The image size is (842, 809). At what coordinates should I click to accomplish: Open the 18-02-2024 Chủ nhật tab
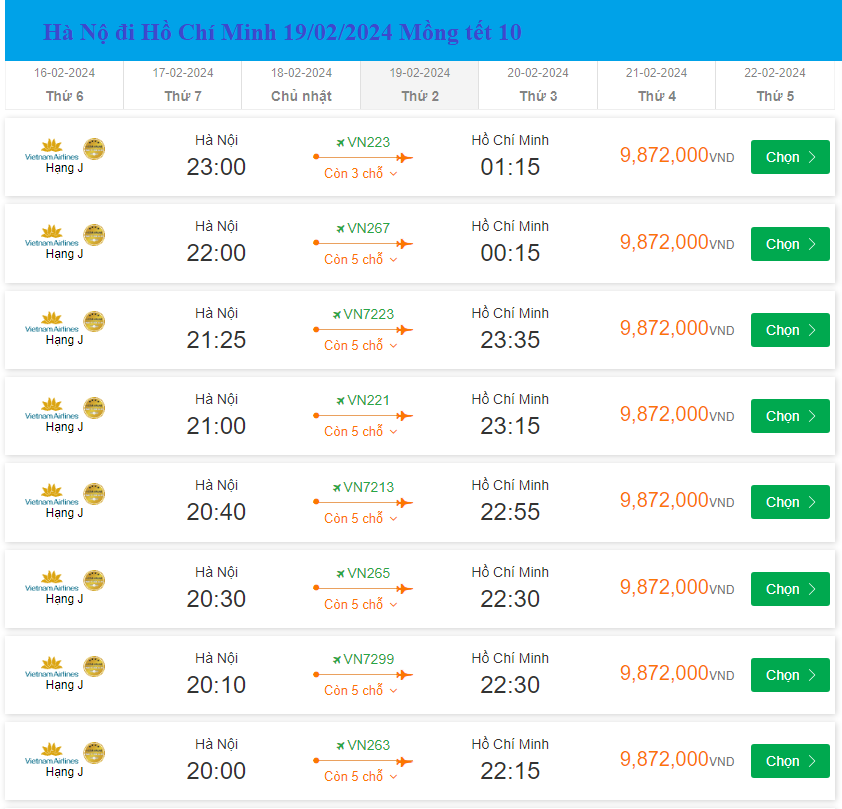tap(301, 85)
